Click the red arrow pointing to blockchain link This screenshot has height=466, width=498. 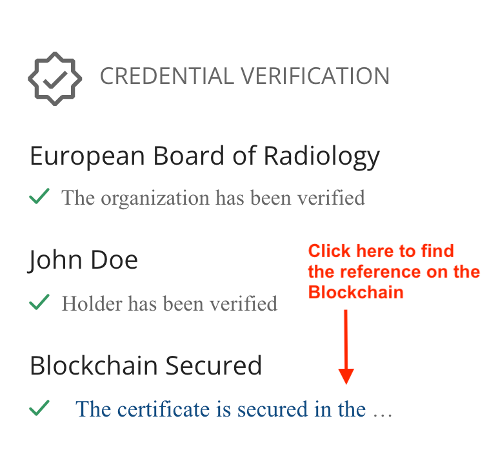[346, 347]
